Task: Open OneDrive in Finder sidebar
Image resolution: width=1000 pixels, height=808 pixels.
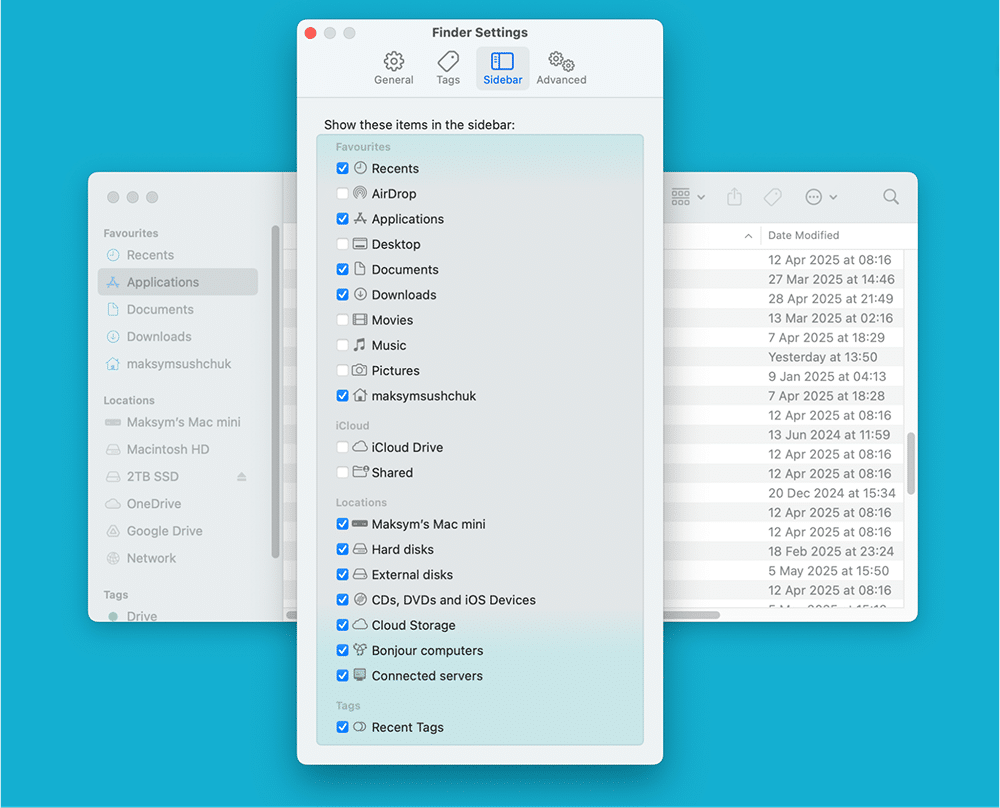Action: click(177, 504)
